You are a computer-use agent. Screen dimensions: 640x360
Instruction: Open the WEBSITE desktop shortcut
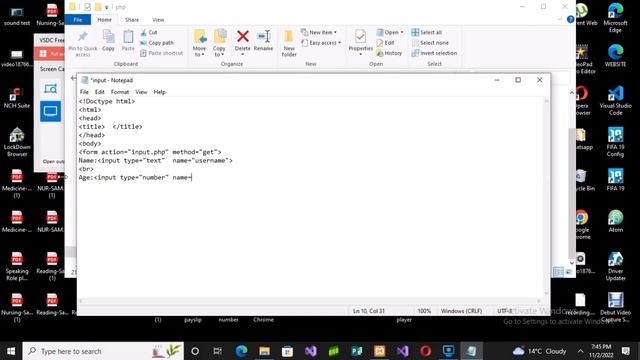pos(615,56)
